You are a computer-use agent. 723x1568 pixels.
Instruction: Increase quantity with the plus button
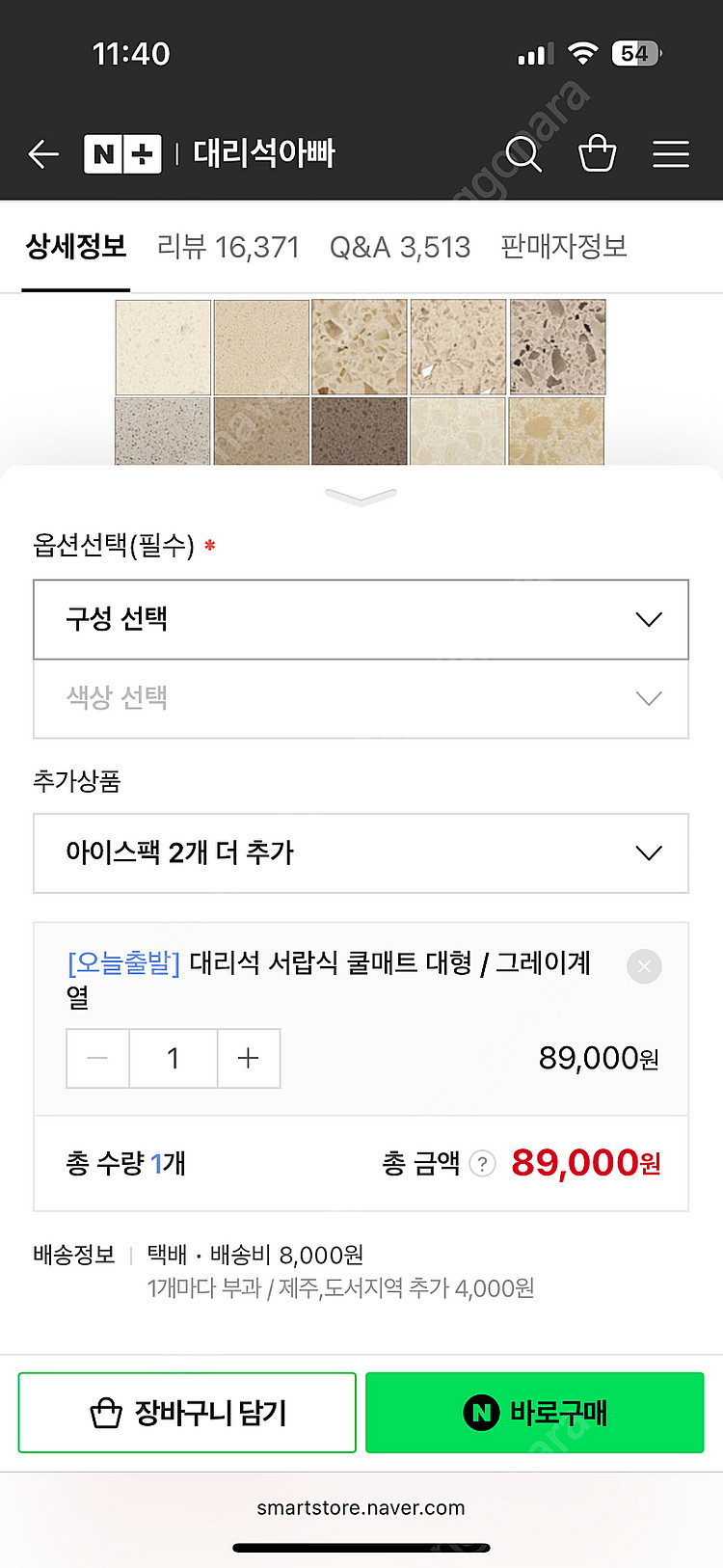249,1059
